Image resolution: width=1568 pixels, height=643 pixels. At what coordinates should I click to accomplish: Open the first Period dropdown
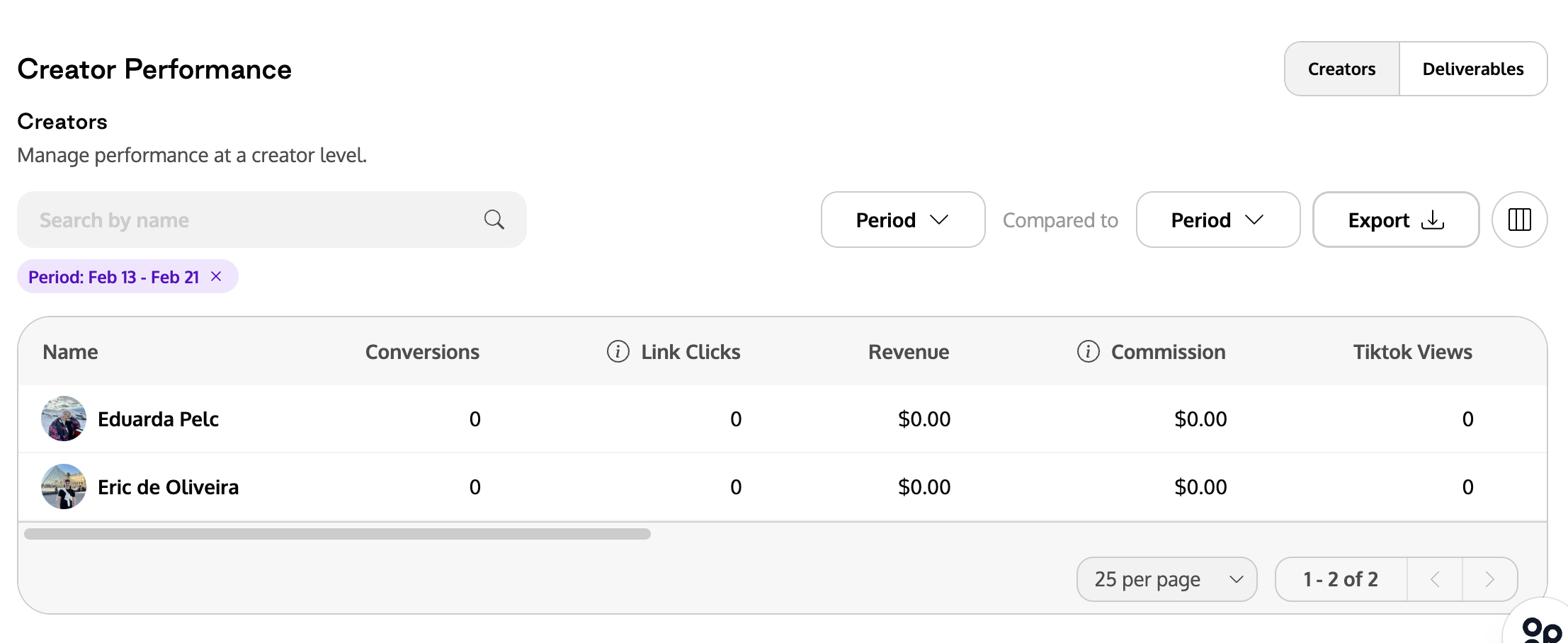903,220
